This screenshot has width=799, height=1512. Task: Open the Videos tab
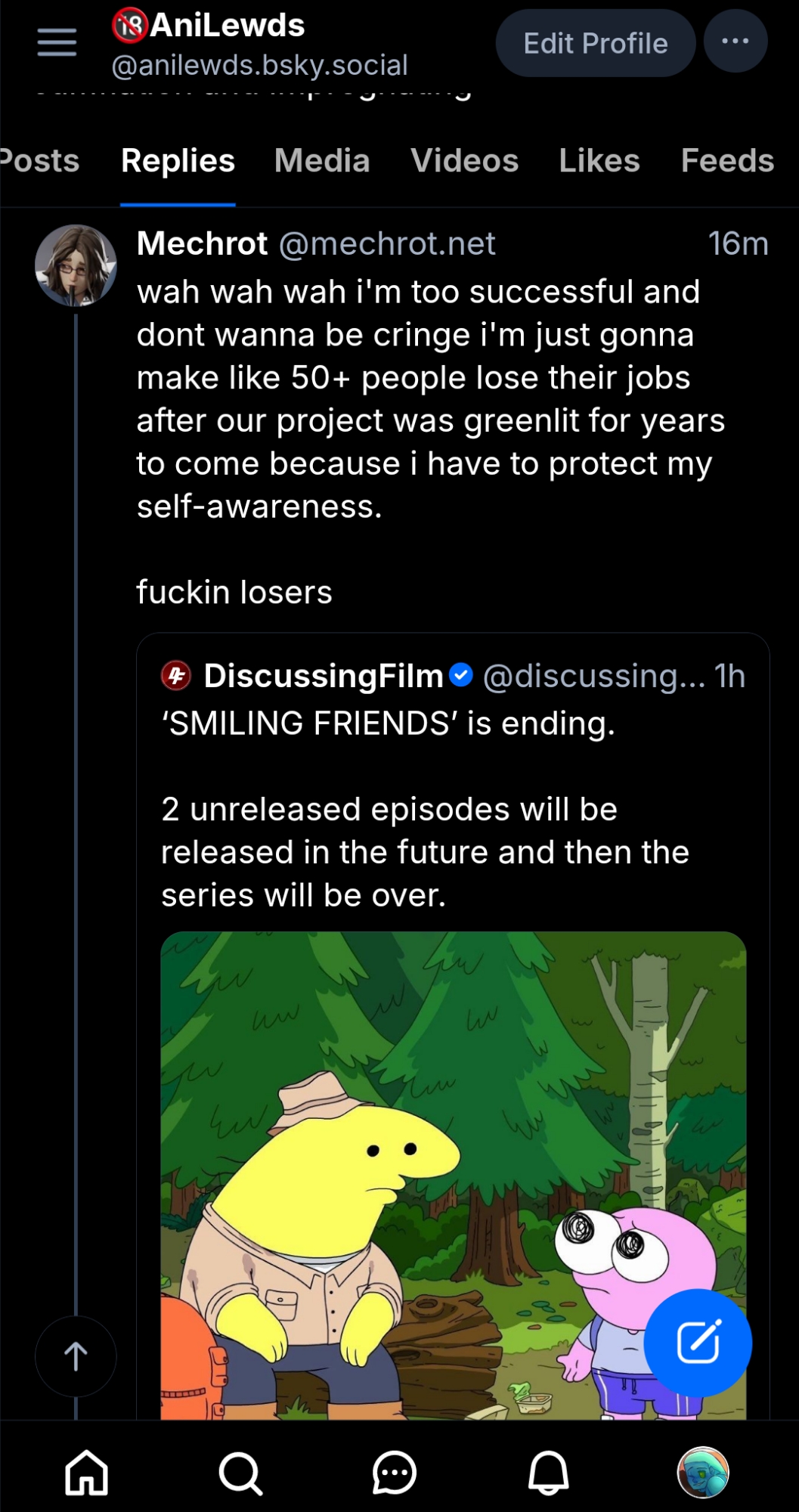464,161
